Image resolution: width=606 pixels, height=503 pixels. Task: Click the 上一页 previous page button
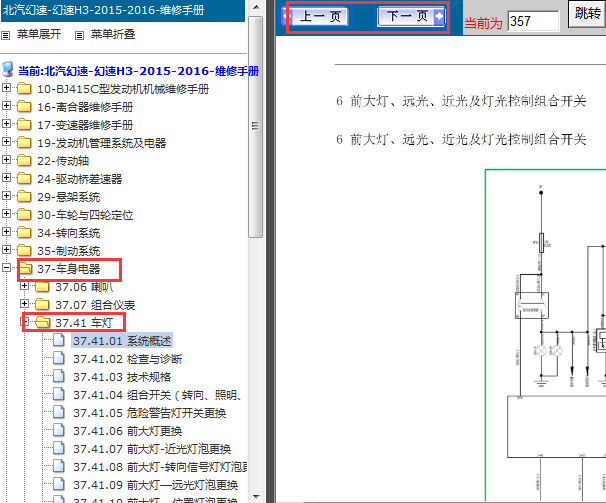[x=315, y=17]
